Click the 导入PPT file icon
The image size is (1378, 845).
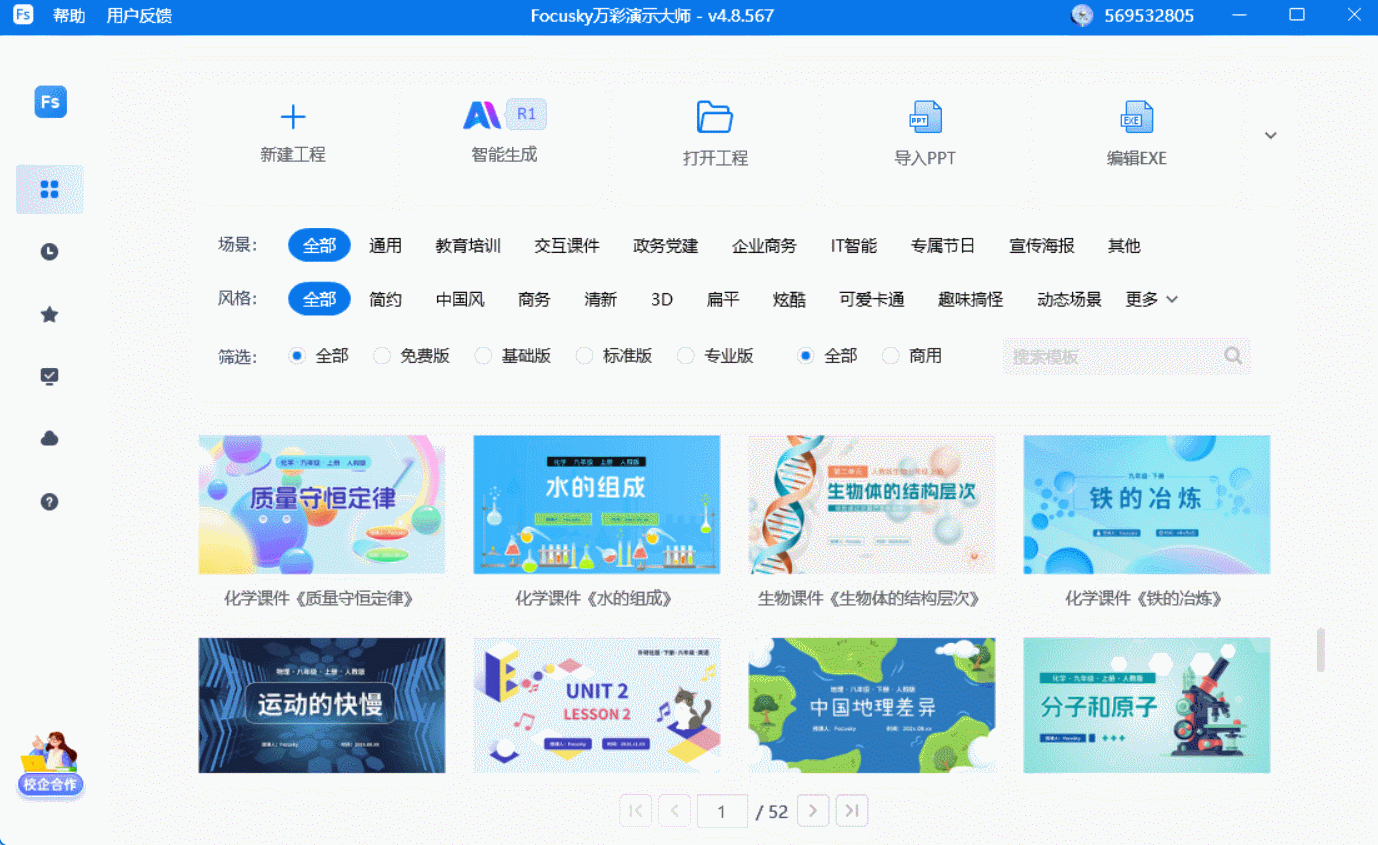[925, 118]
